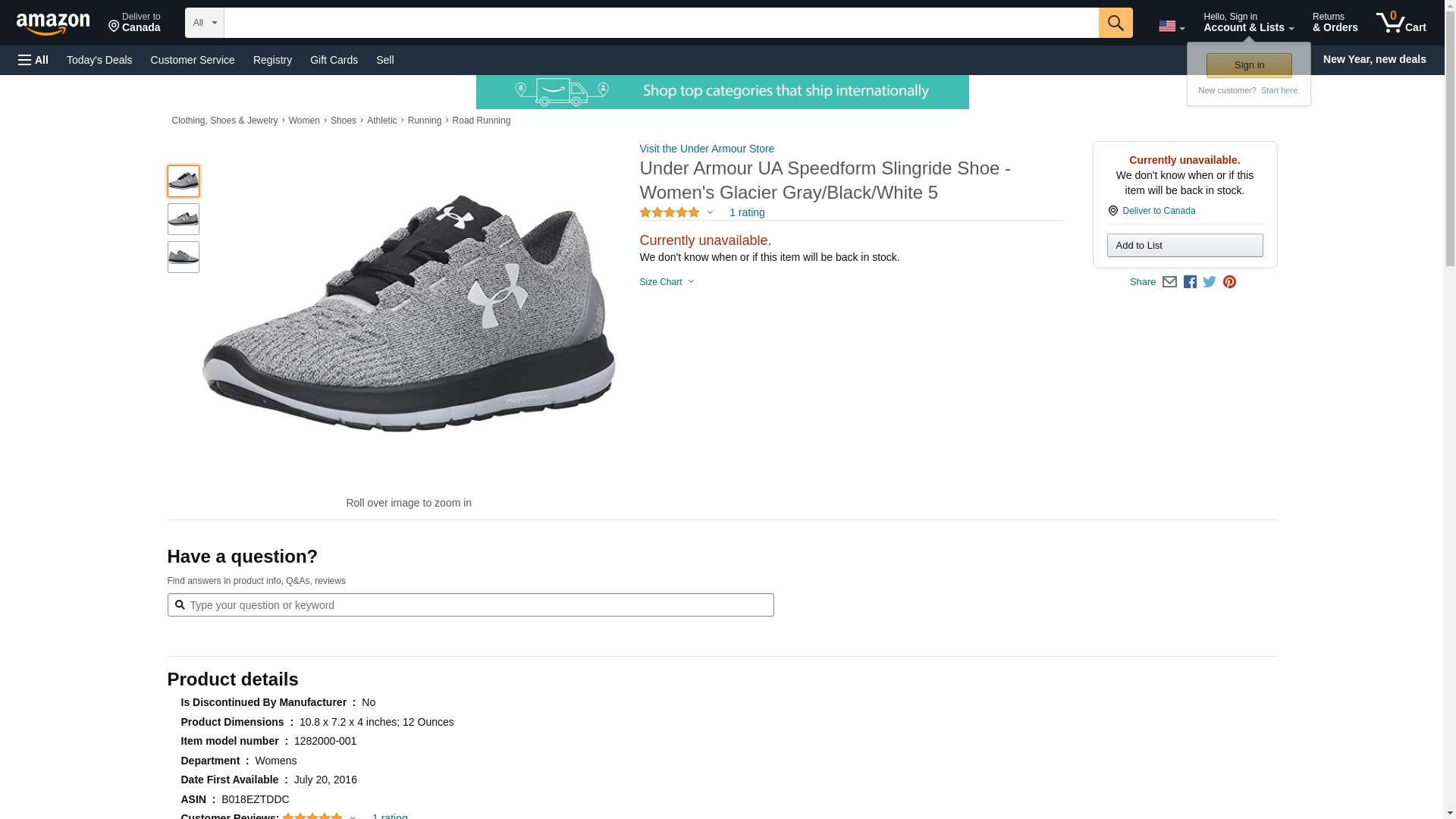
Task: Open the country flag language selector
Action: click(1171, 27)
